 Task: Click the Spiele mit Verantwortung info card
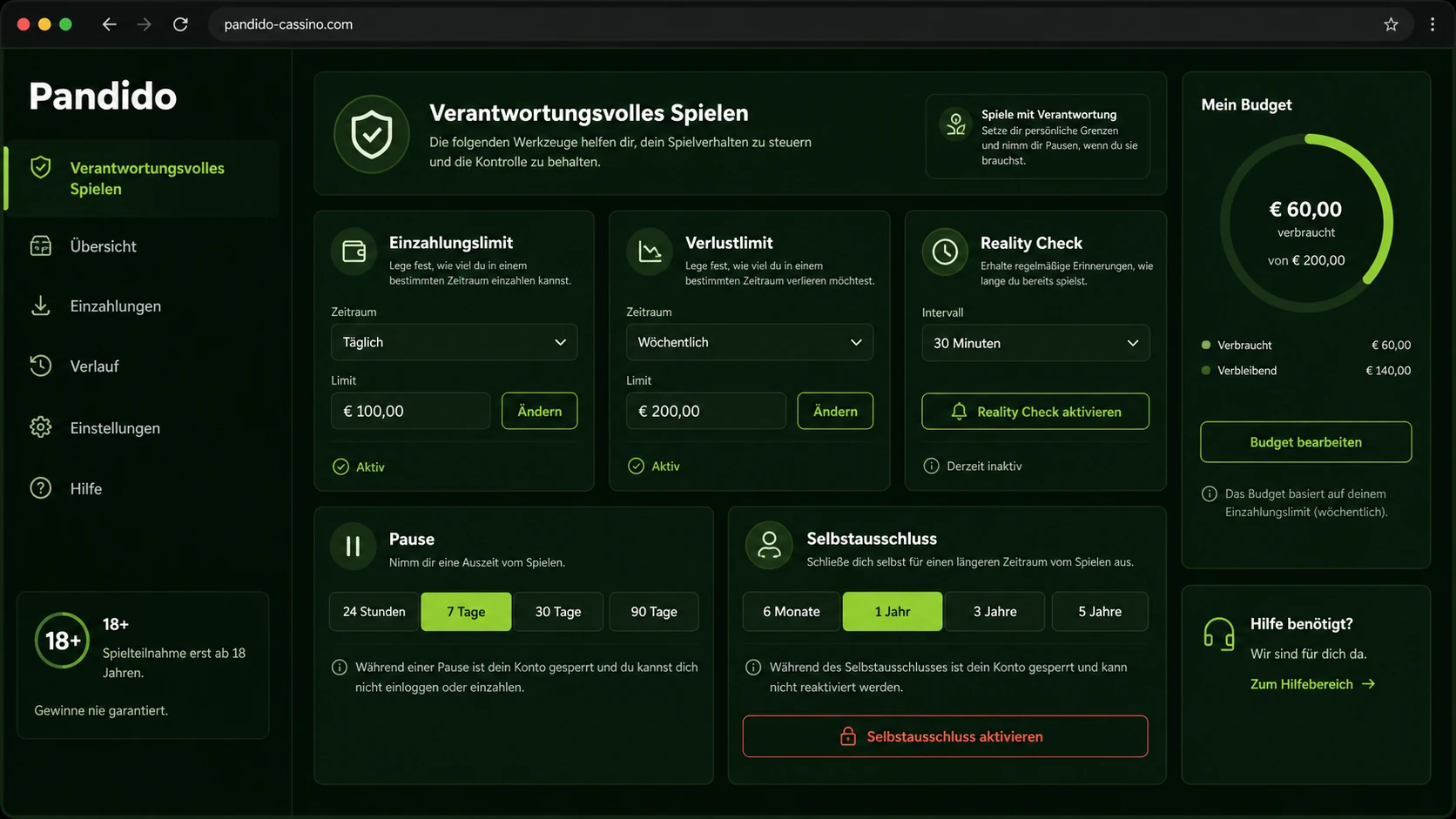click(x=1038, y=137)
